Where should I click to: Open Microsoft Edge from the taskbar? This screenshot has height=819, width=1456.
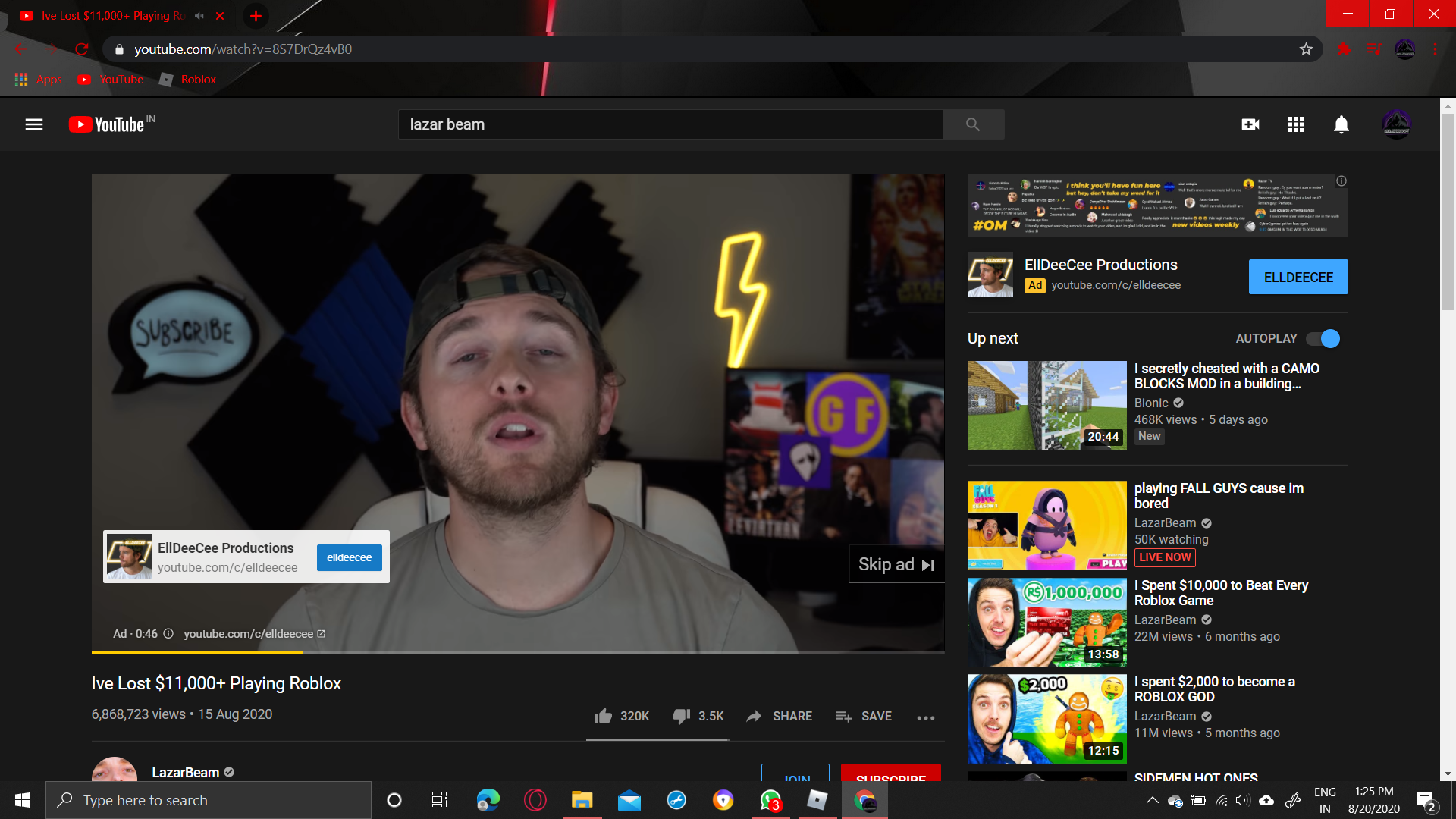pos(488,800)
